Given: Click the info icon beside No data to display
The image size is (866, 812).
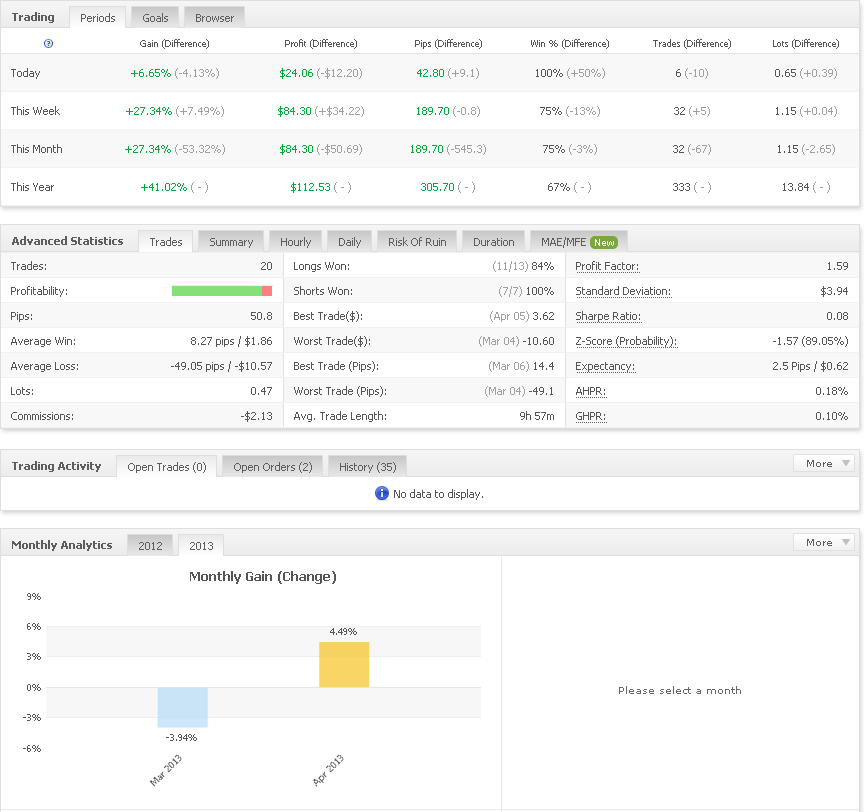Looking at the screenshot, I should pos(382,493).
